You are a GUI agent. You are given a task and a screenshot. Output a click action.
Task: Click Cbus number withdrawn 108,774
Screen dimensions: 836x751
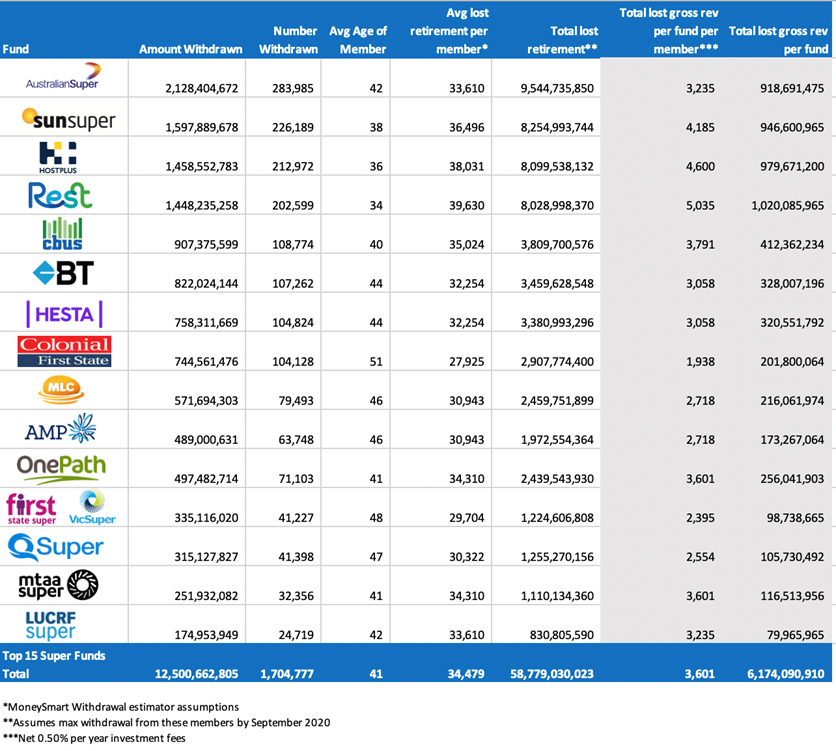[293, 245]
